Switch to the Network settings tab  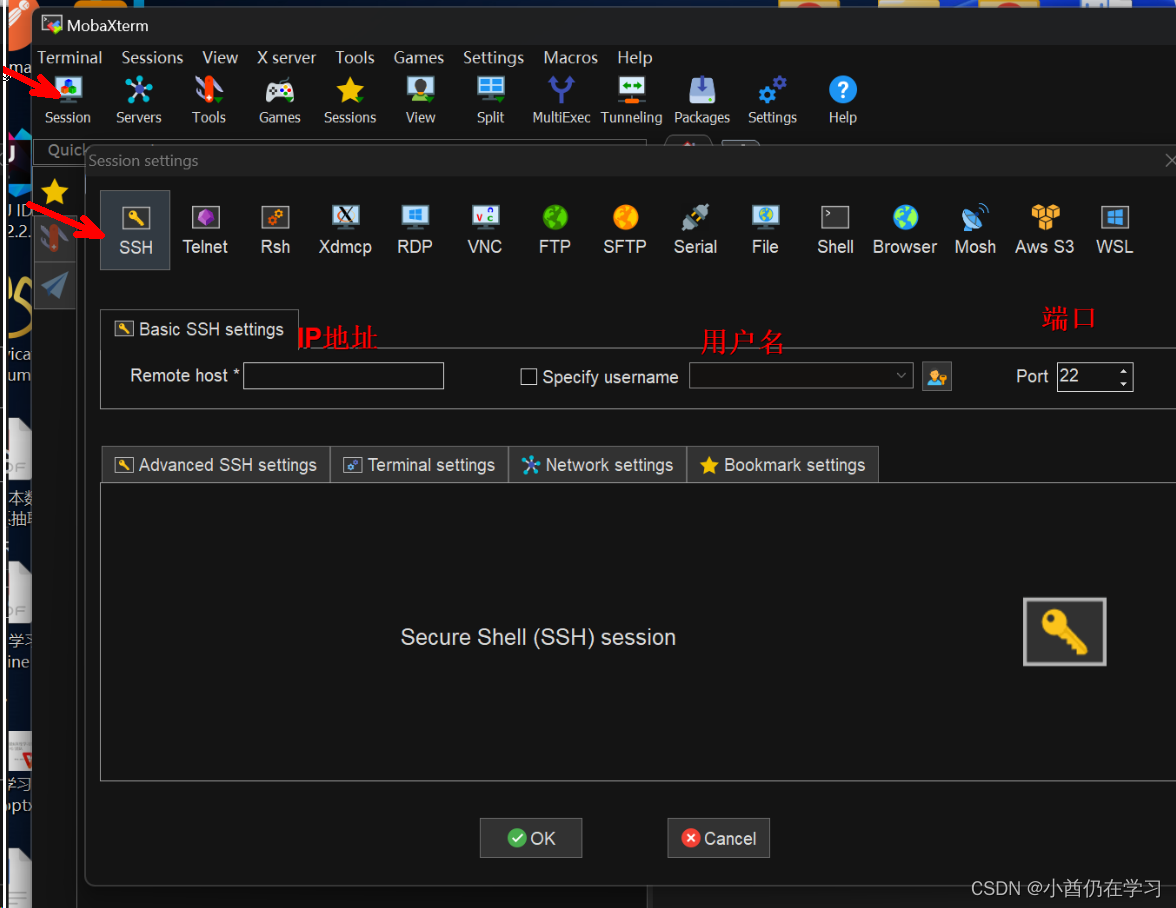pos(597,464)
